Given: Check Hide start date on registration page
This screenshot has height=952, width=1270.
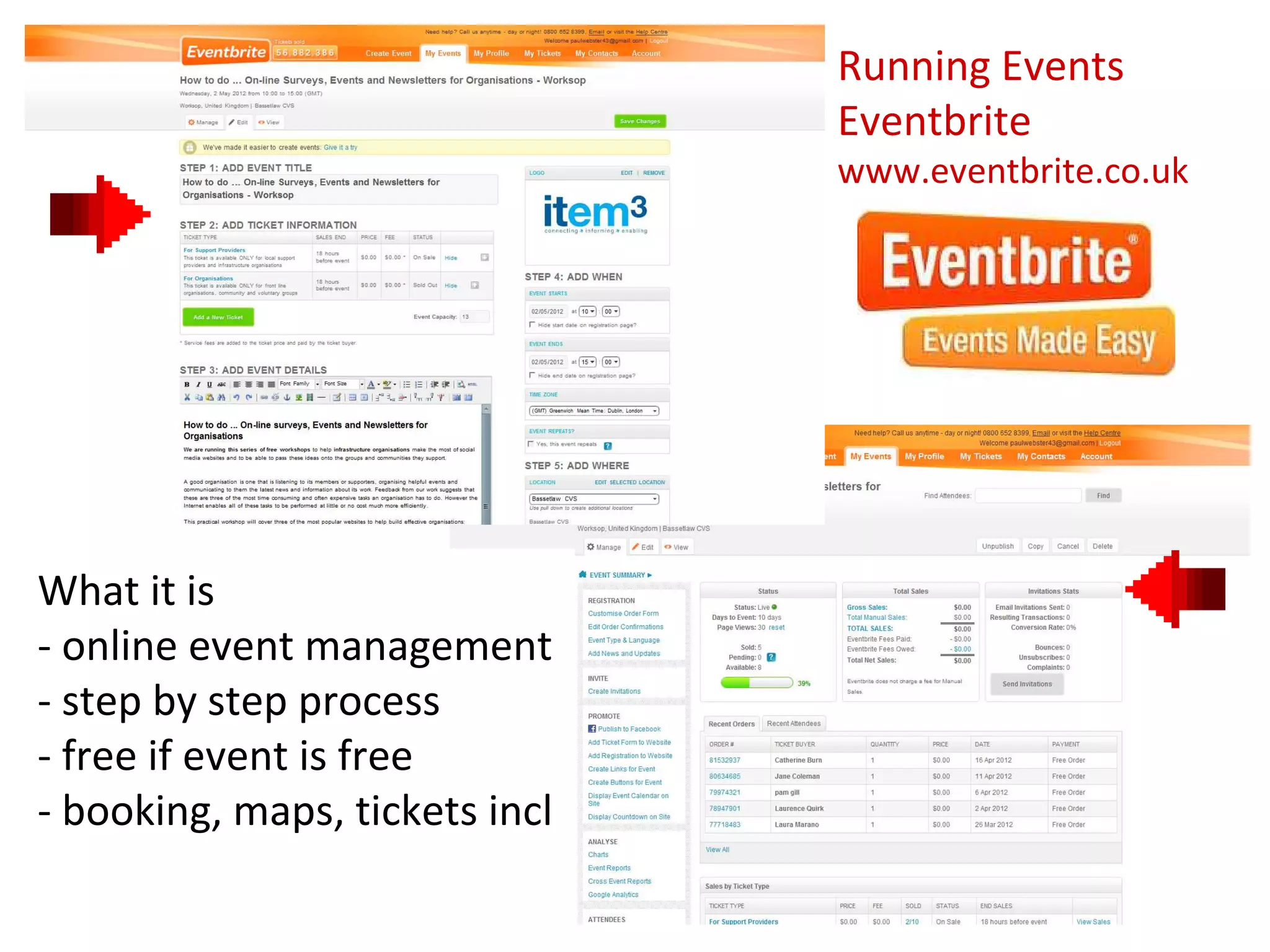Looking at the screenshot, I should click(x=532, y=325).
